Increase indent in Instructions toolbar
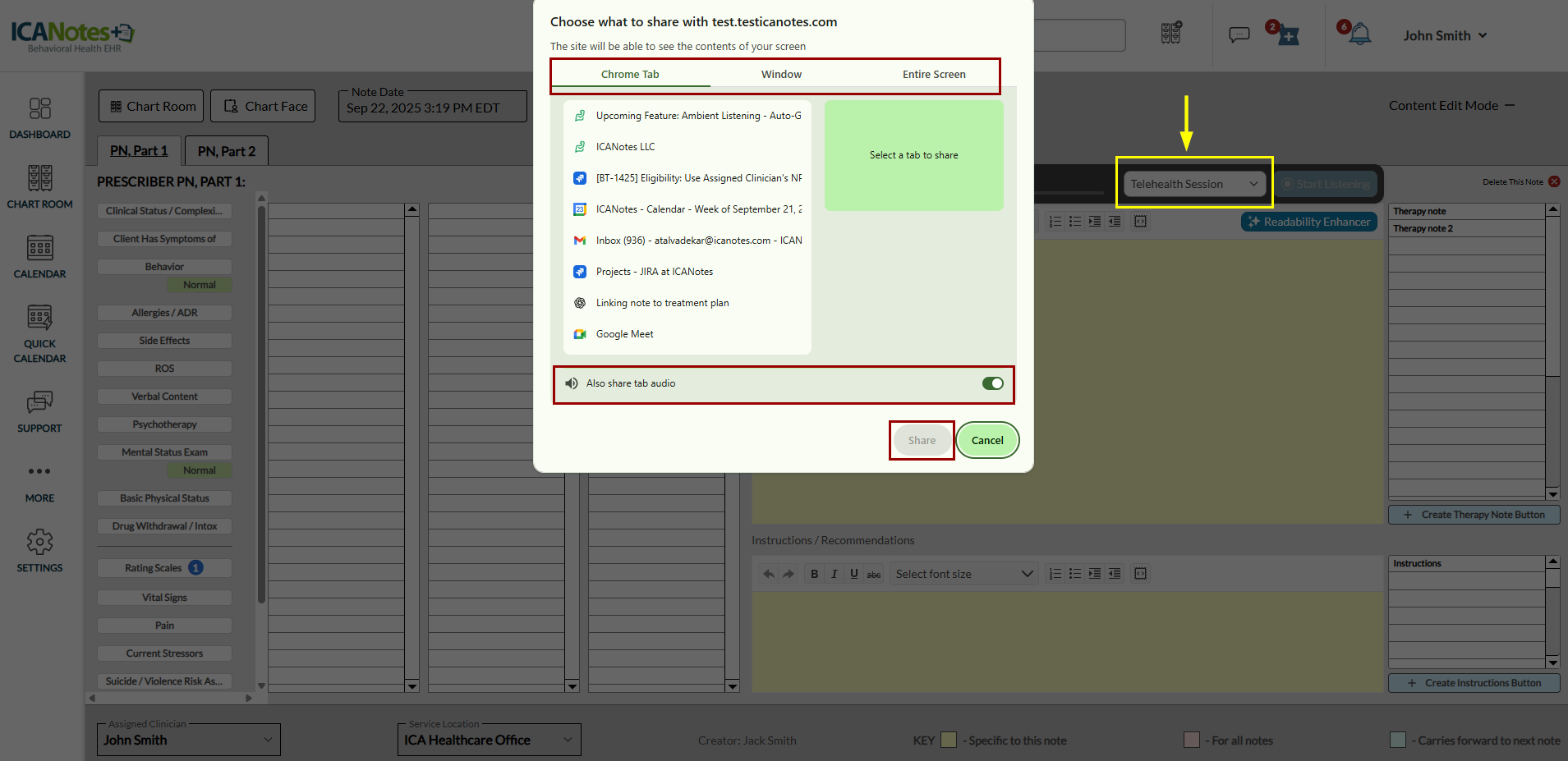 (x=1095, y=574)
